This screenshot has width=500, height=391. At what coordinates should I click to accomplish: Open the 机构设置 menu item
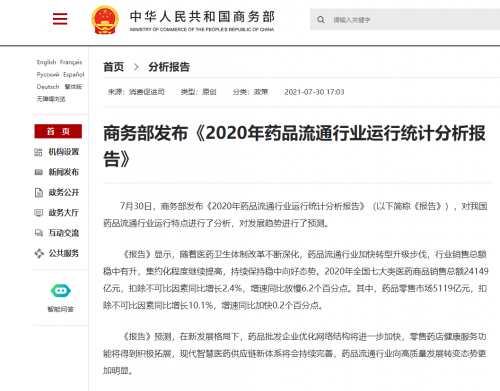coord(64,152)
